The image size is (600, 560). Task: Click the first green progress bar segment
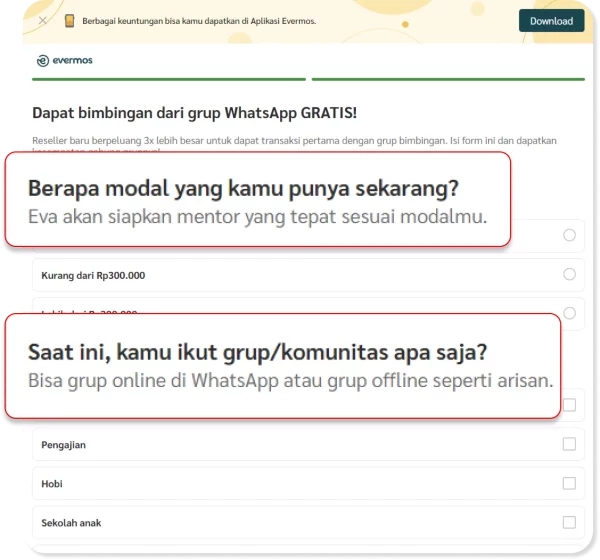[x=169, y=79]
